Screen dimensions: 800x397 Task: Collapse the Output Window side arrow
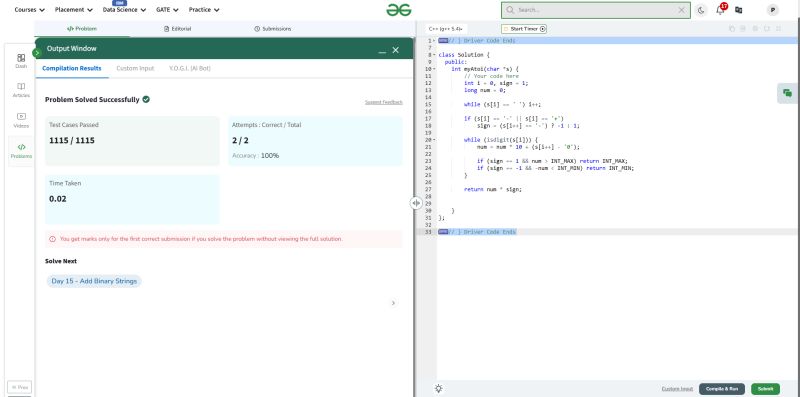[x=37, y=53]
